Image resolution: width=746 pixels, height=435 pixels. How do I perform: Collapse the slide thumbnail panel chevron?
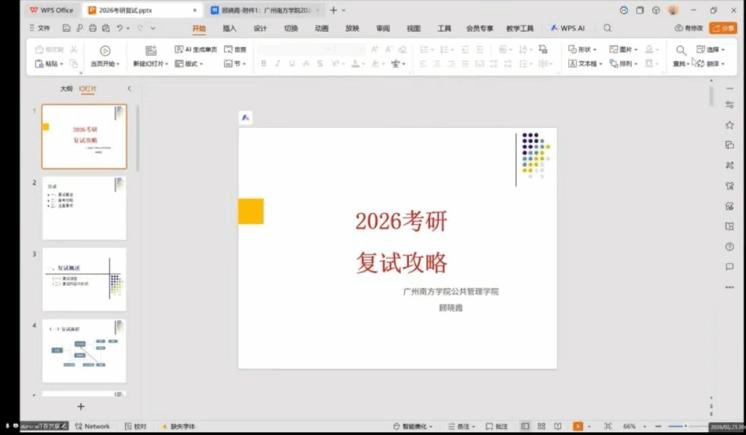tap(128, 89)
